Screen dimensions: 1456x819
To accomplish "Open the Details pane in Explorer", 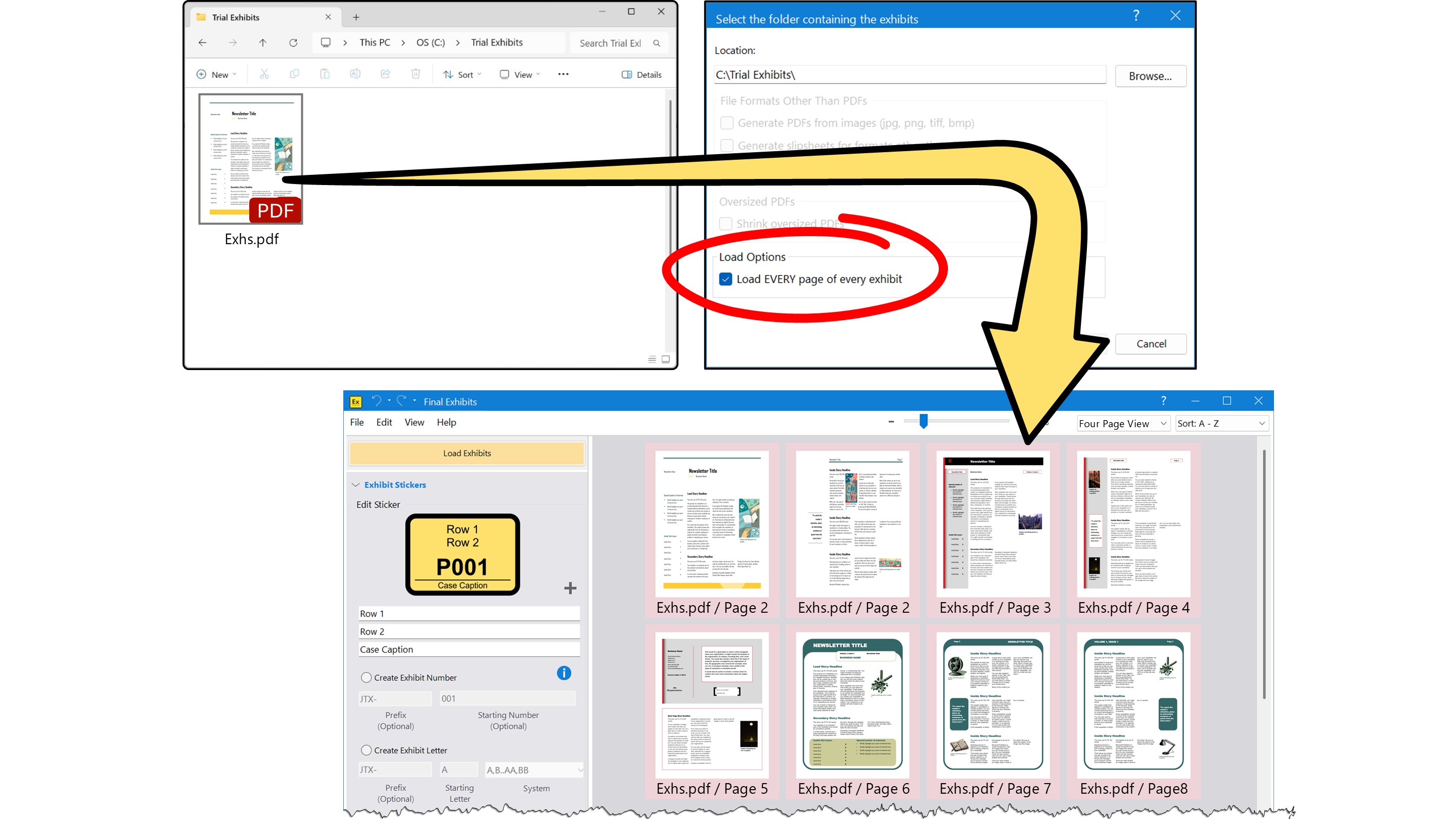I will tap(642, 74).
